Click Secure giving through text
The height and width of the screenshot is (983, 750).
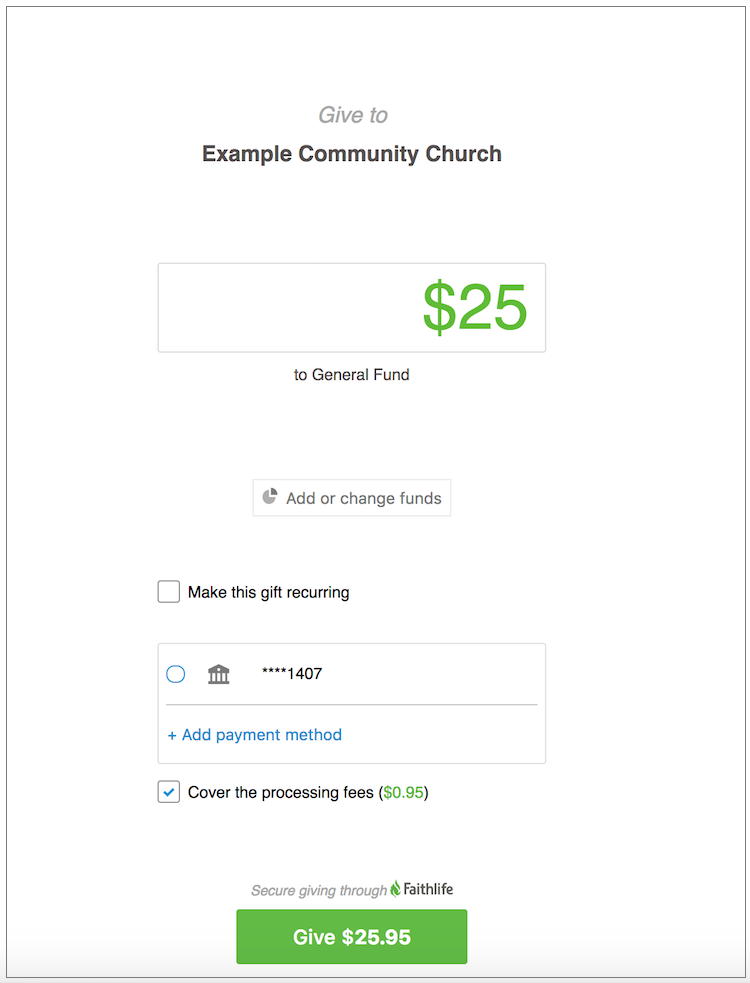[319, 891]
